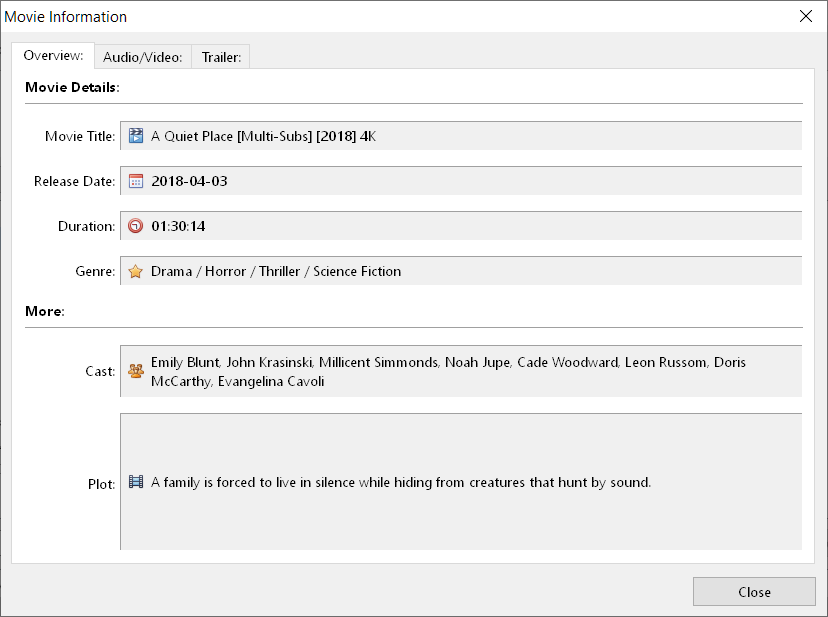This screenshot has height=617, width=828.
Task: Close the Movie Information dialog
Action: (754, 591)
